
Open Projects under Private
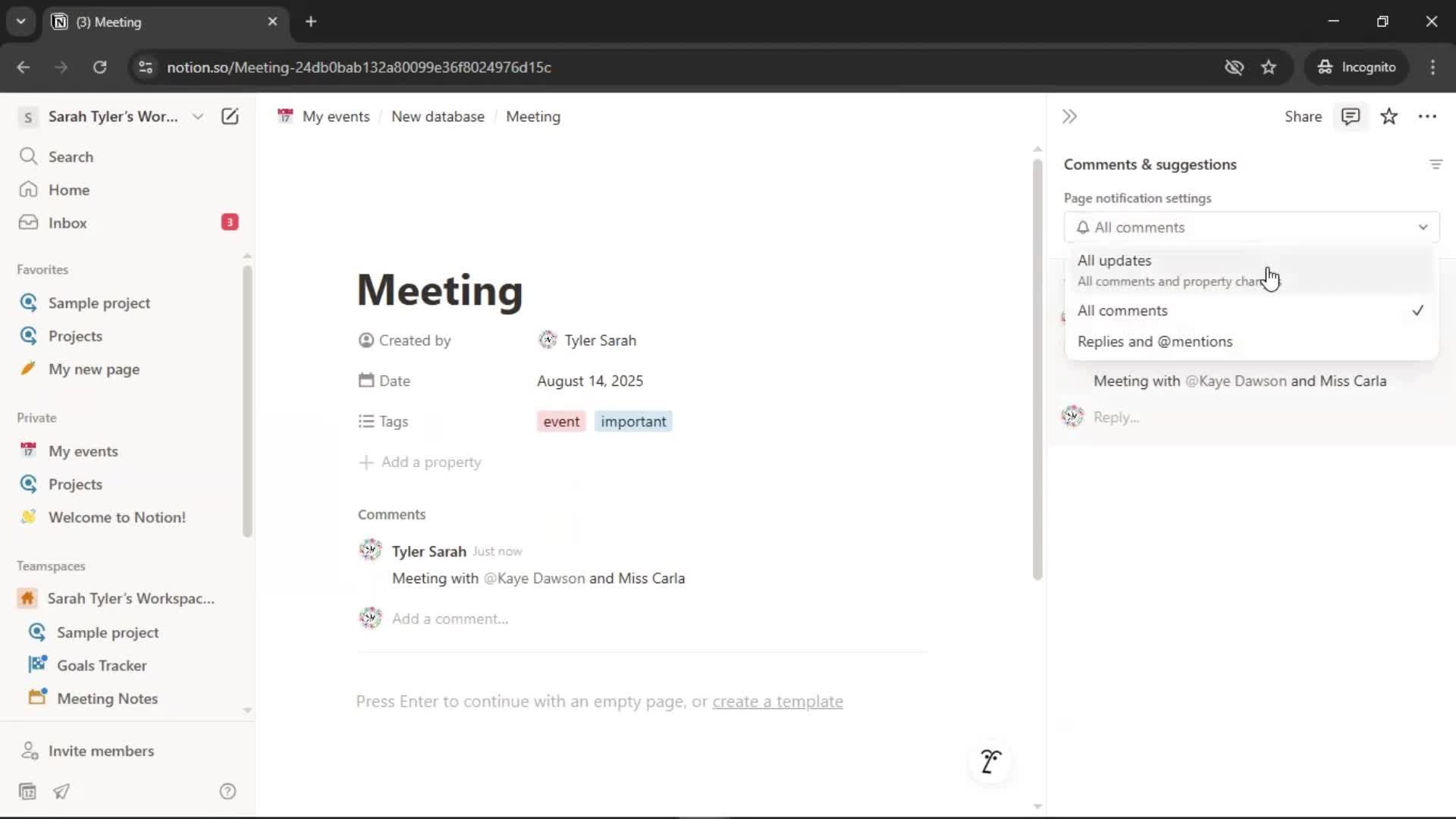click(75, 484)
